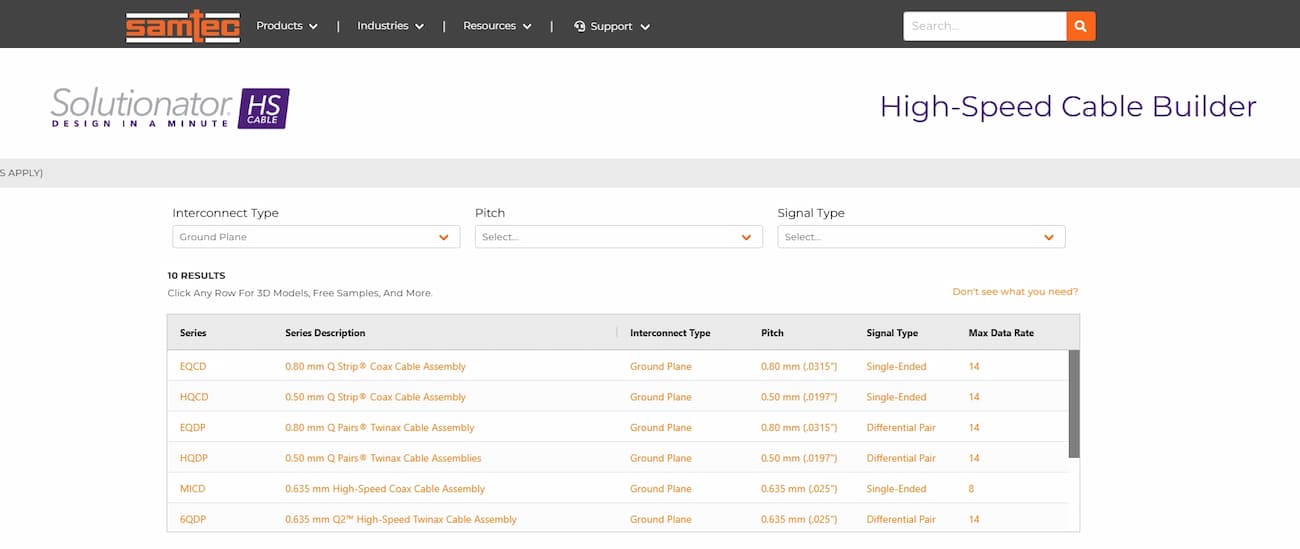Expand the Pitch dropdown
The image size is (1300, 549).
tap(618, 237)
